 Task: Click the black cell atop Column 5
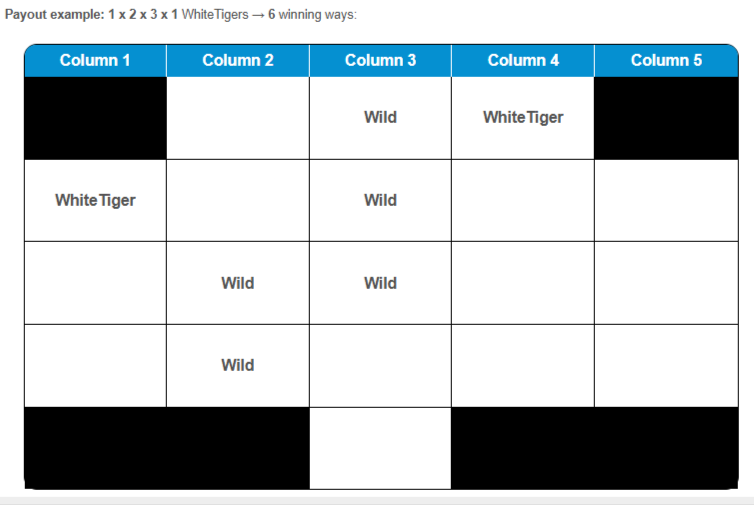point(666,118)
